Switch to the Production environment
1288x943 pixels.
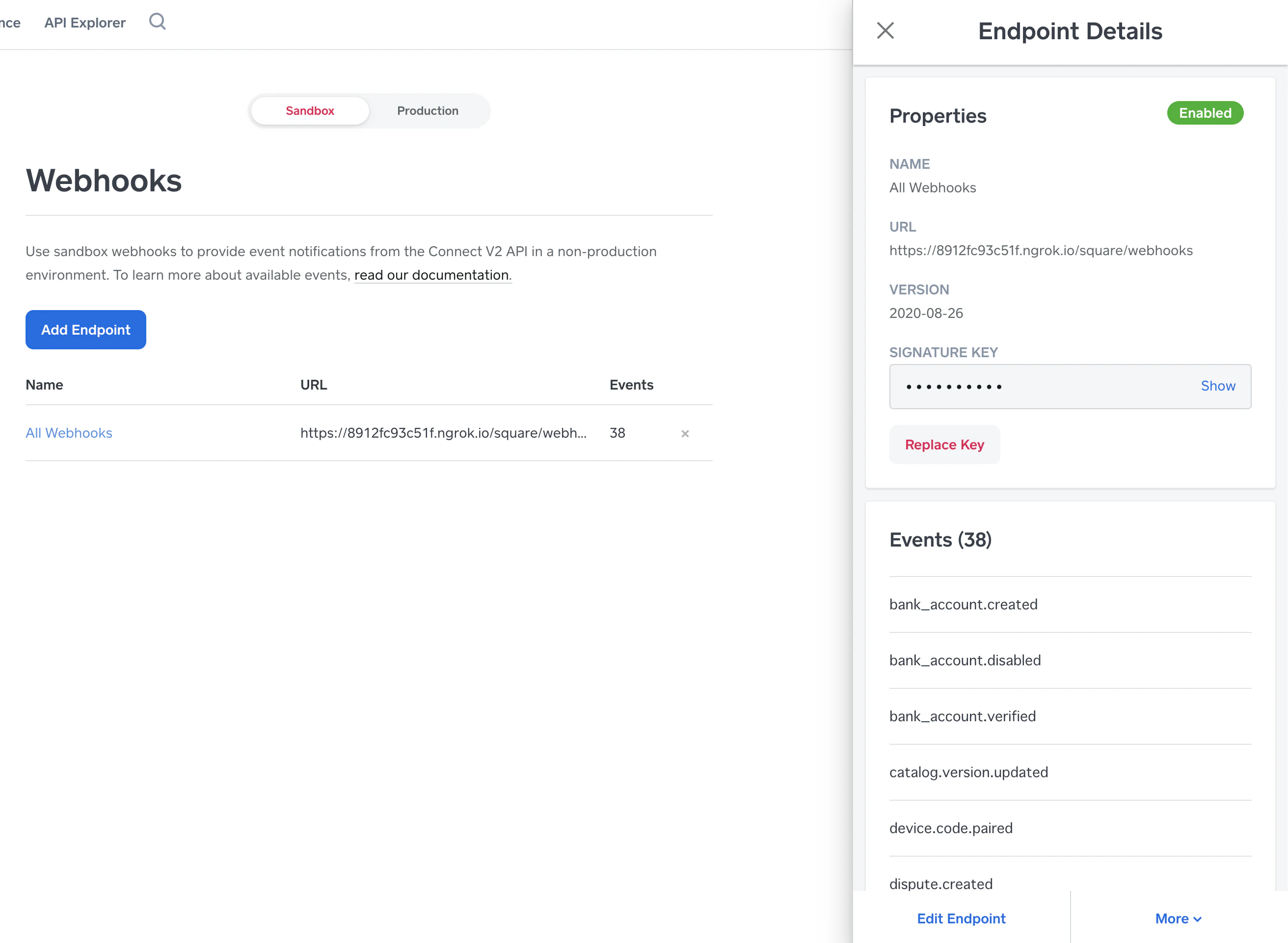[x=428, y=111]
